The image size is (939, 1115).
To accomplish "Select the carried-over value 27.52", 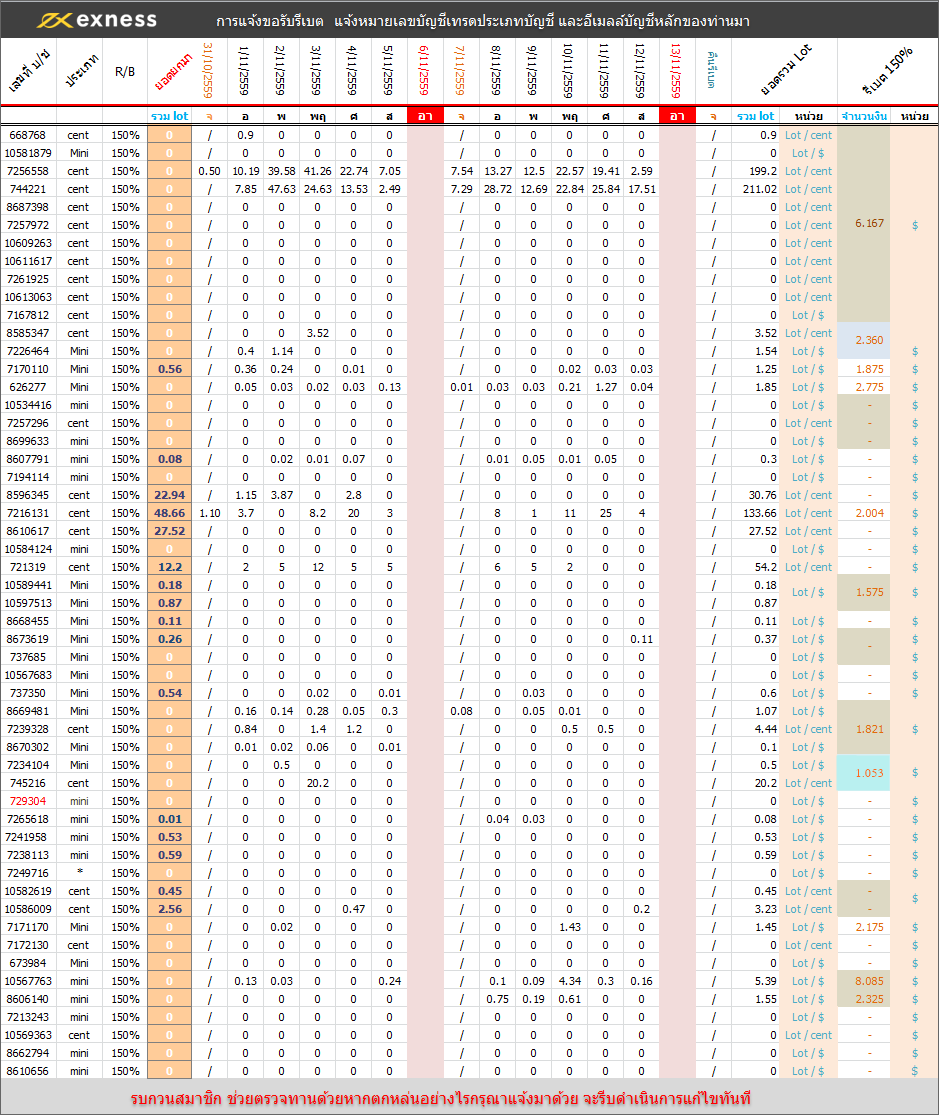I will pos(169,531).
